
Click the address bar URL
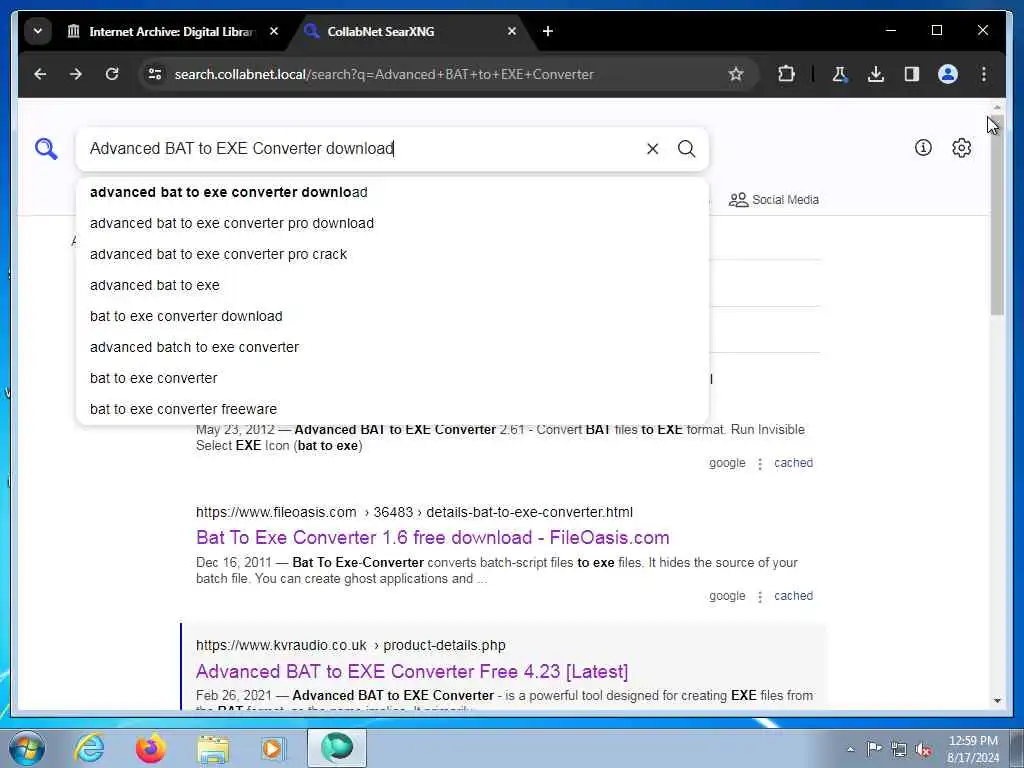click(384, 74)
